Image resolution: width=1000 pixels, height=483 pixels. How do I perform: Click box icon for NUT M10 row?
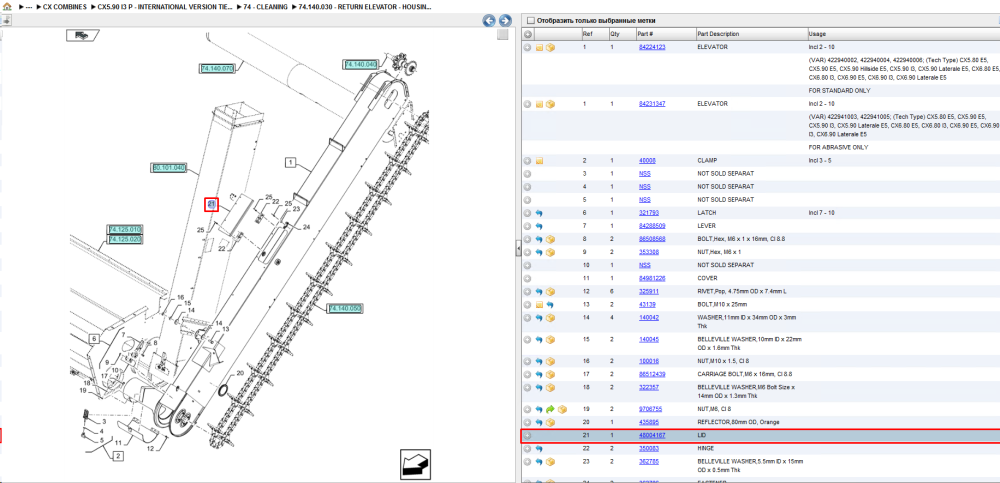pos(550,361)
